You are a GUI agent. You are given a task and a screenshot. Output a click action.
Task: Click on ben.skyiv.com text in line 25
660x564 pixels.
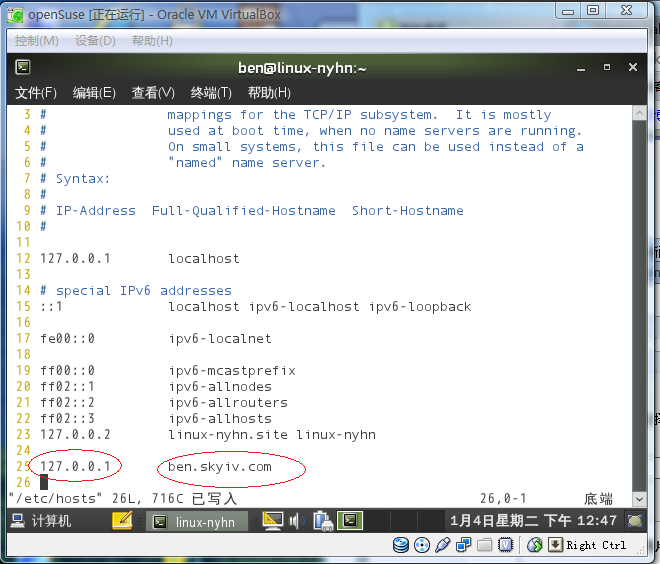click(x=220, y=467)
